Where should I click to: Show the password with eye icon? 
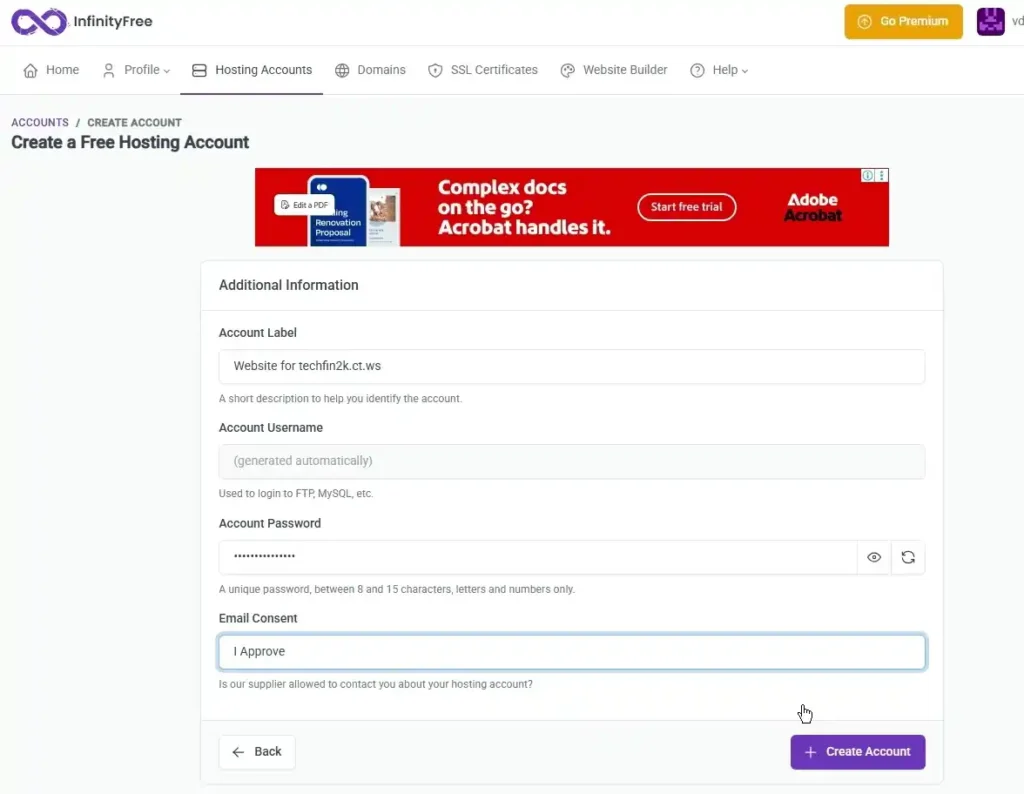coord(874,557)
